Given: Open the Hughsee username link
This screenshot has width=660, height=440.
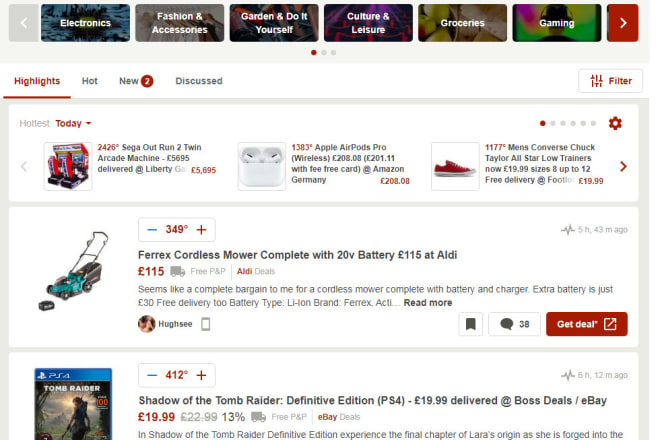Looking at the screenshot, I should (x=175, y=324).
